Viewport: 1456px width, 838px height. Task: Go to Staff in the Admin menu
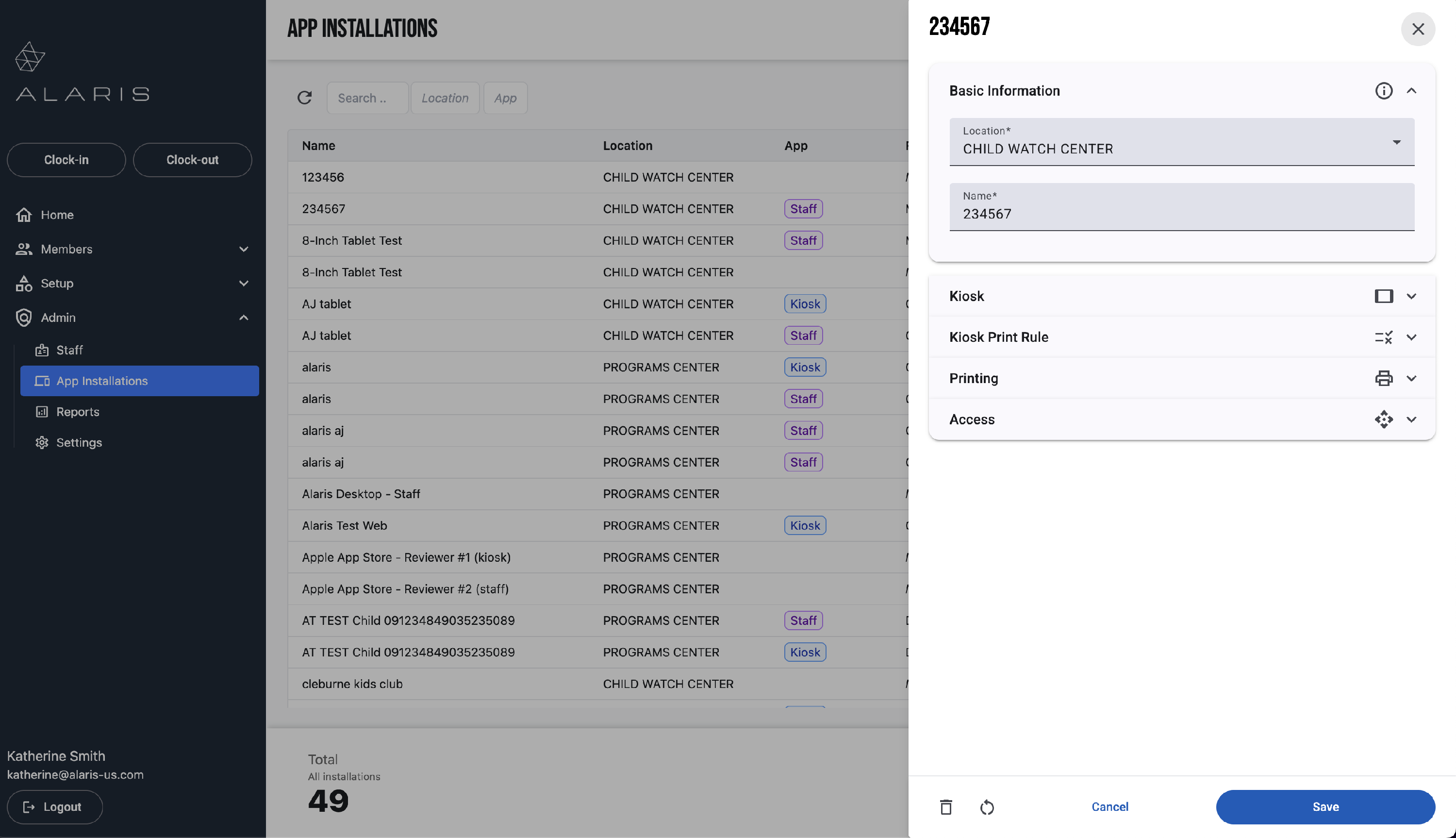click(69, 350)
